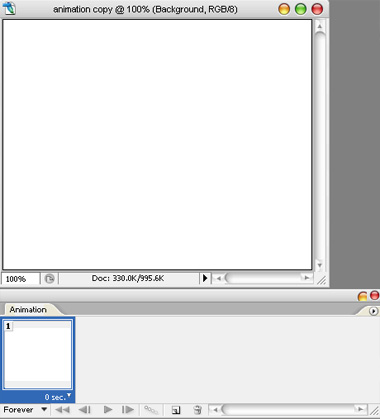380x419 pixels.
Task: Click the yellow minimize button of the document window
Action: 284,9
